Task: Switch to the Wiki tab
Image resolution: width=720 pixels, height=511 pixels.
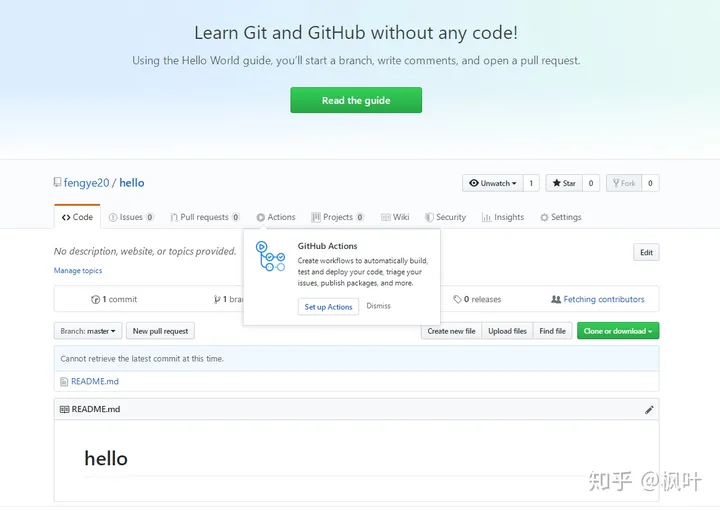Action: (395, 217)
